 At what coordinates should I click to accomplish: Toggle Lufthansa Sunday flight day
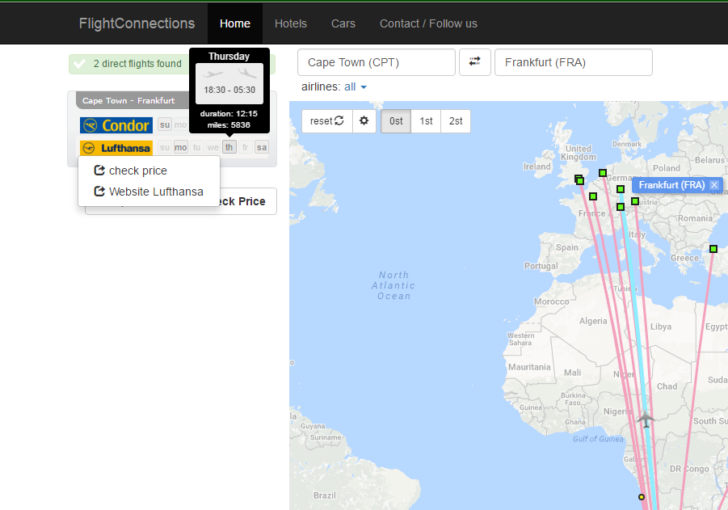tap(165, 147)
